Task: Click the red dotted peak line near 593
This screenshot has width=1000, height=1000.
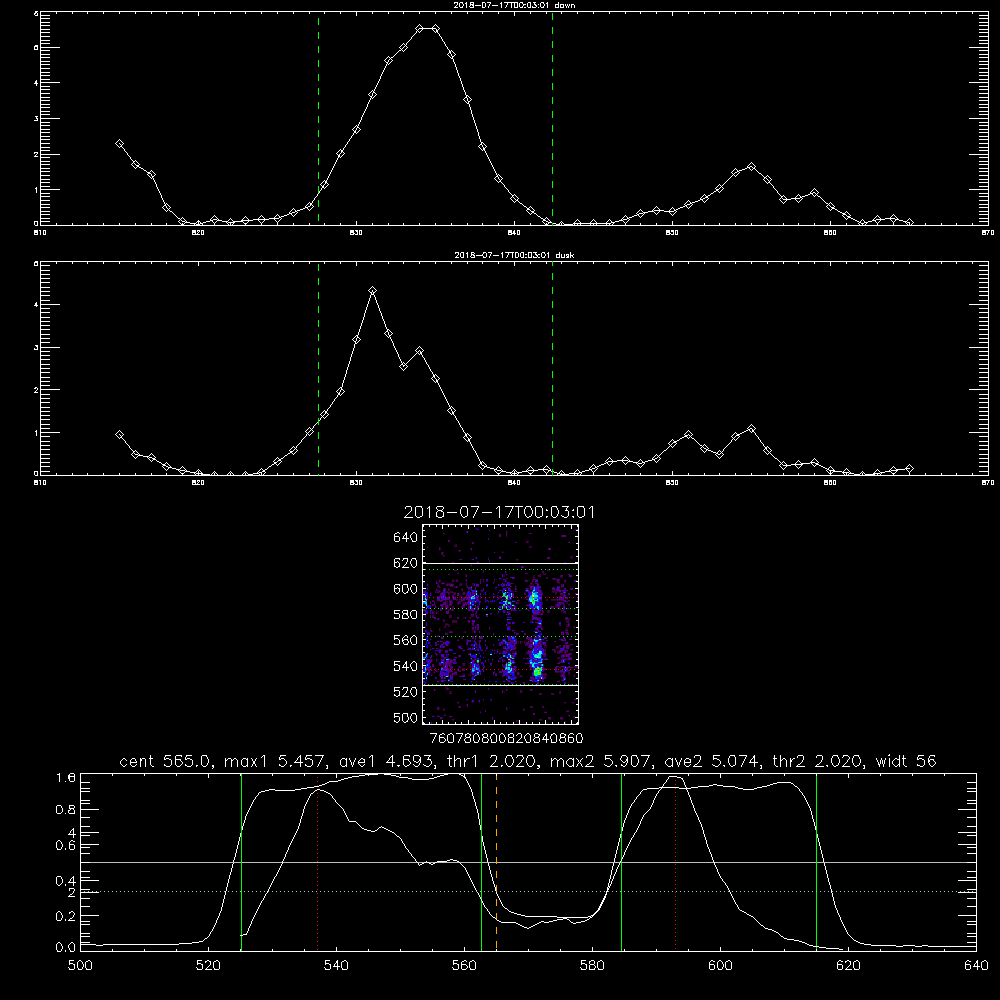Action: point(675,862)
